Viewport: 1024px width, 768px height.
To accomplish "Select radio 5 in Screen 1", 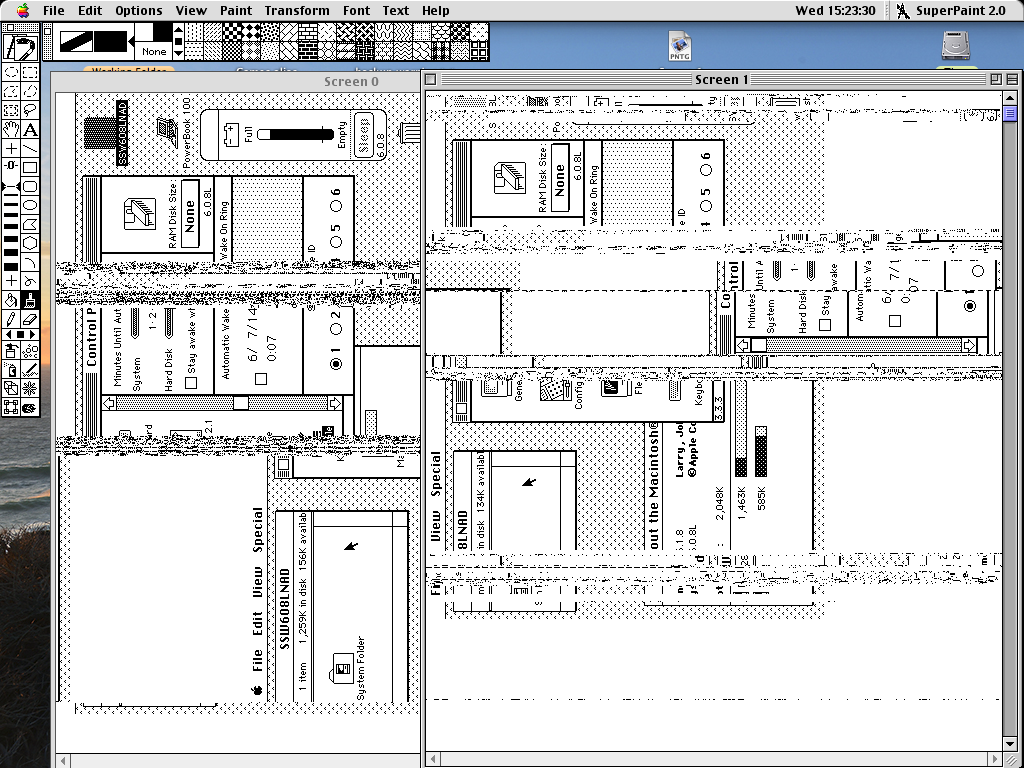I will [x=706, y=206].
